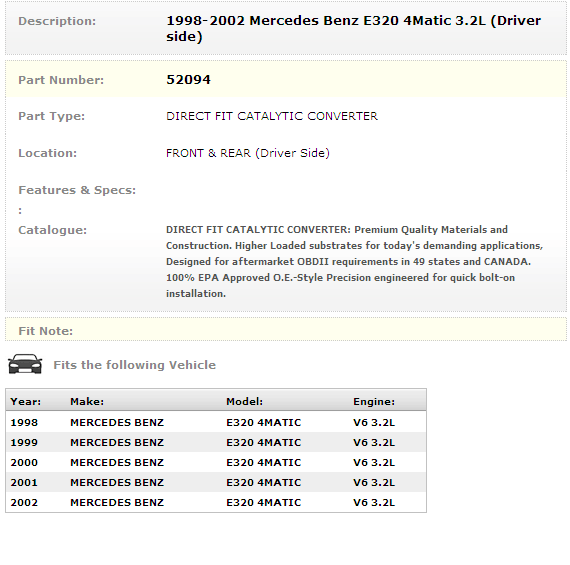
Task: Click the part number 52094
Action: click(x=188, y=80)
